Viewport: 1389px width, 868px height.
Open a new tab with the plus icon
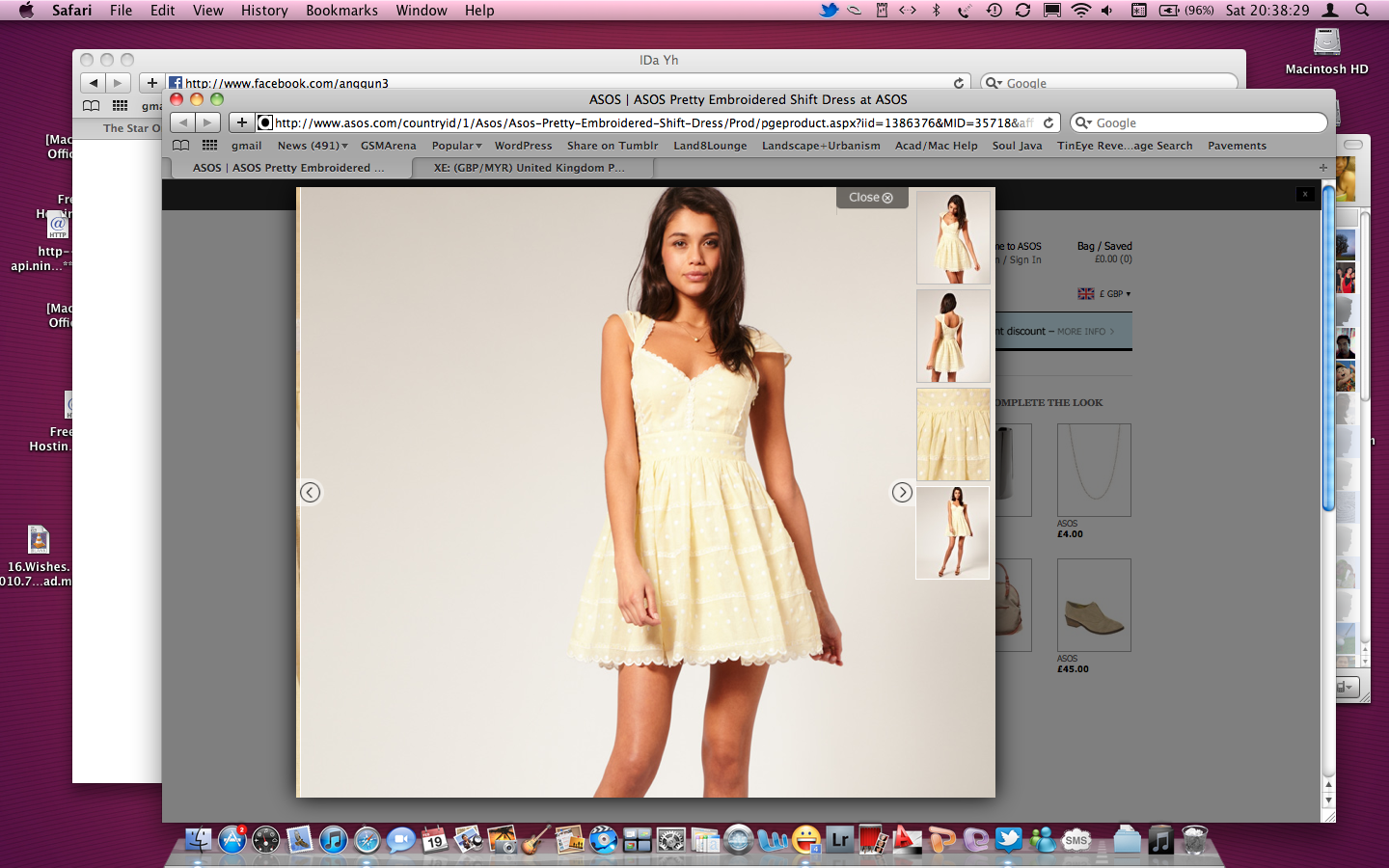tap(1322, 168)
